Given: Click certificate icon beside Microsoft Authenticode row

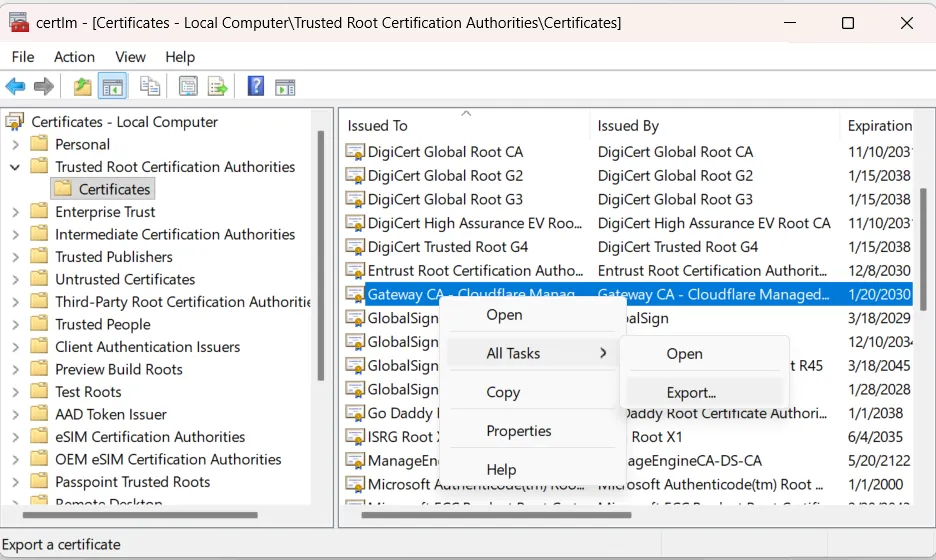Looking at the screenshot, I should (355, 484).
